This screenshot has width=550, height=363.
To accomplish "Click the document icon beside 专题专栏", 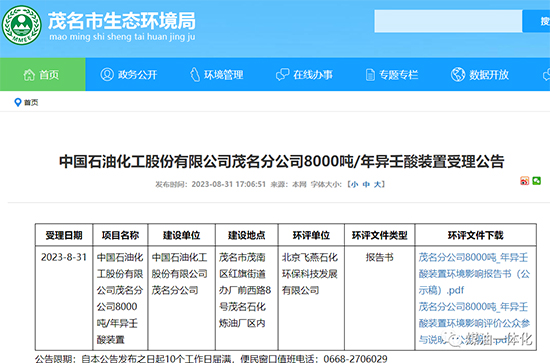I will pos(370,75).
